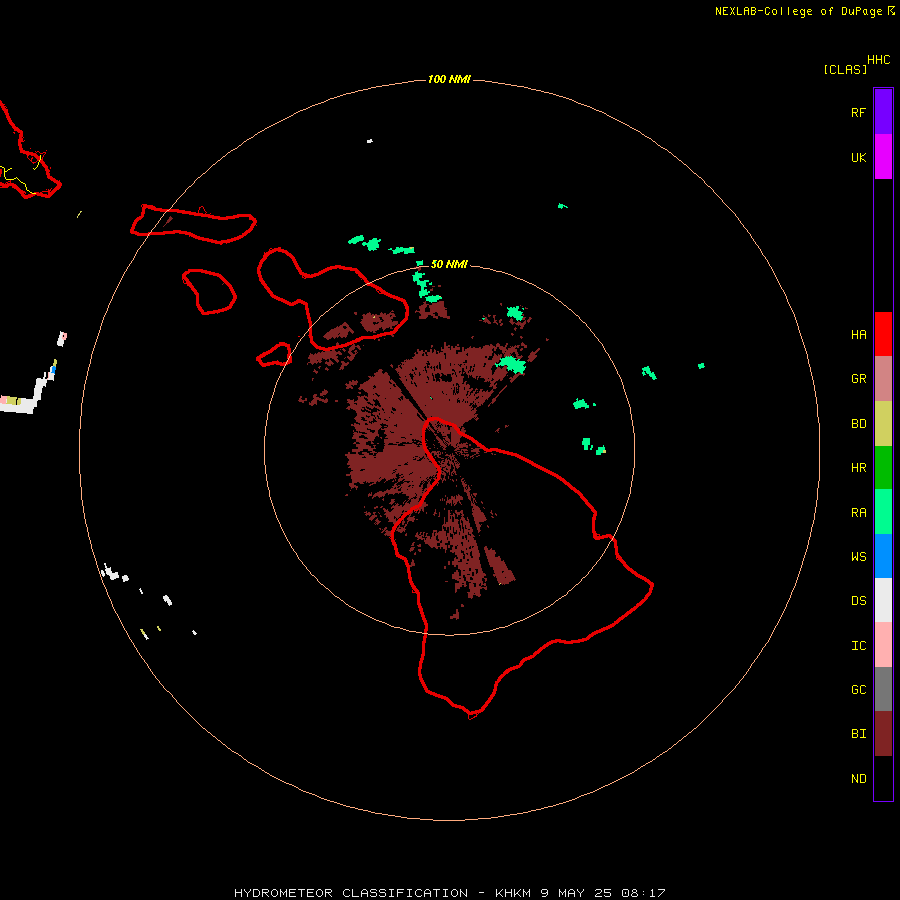This screenshot has width=900, height=900.
Task: Click the IC pink legend swatch
Action: (x=883, y=645)
